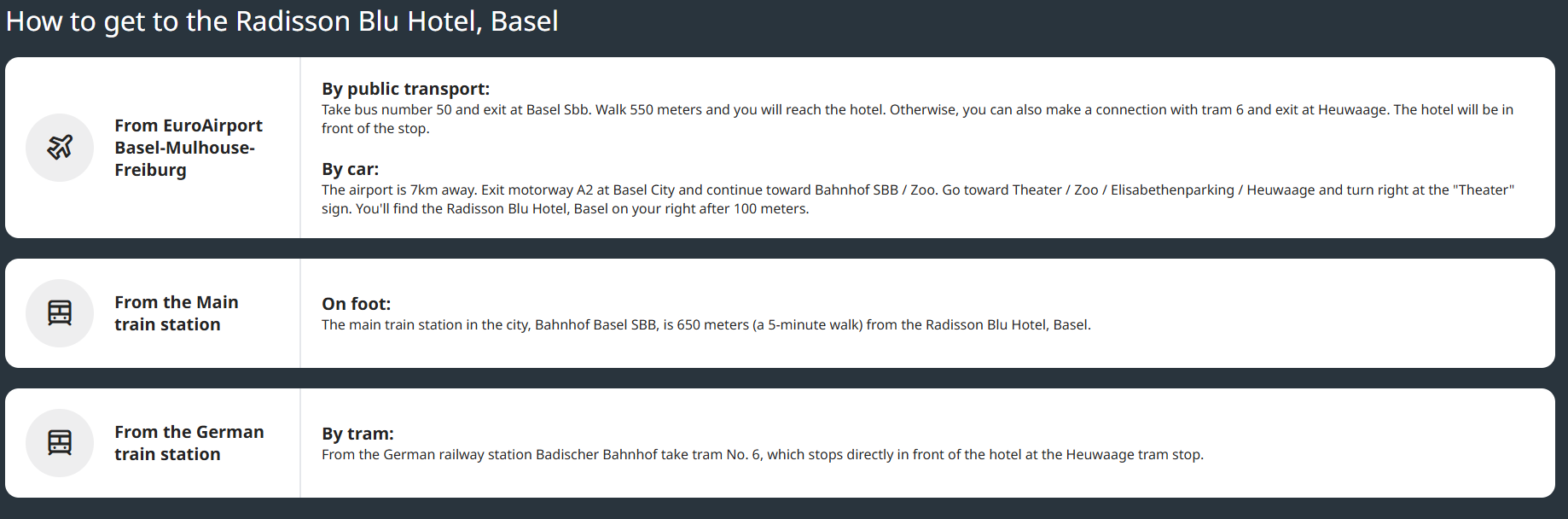This screenshot has height=519, width=1568.
Task: Click the train icon beside Main train station
Action: [60, 313]
